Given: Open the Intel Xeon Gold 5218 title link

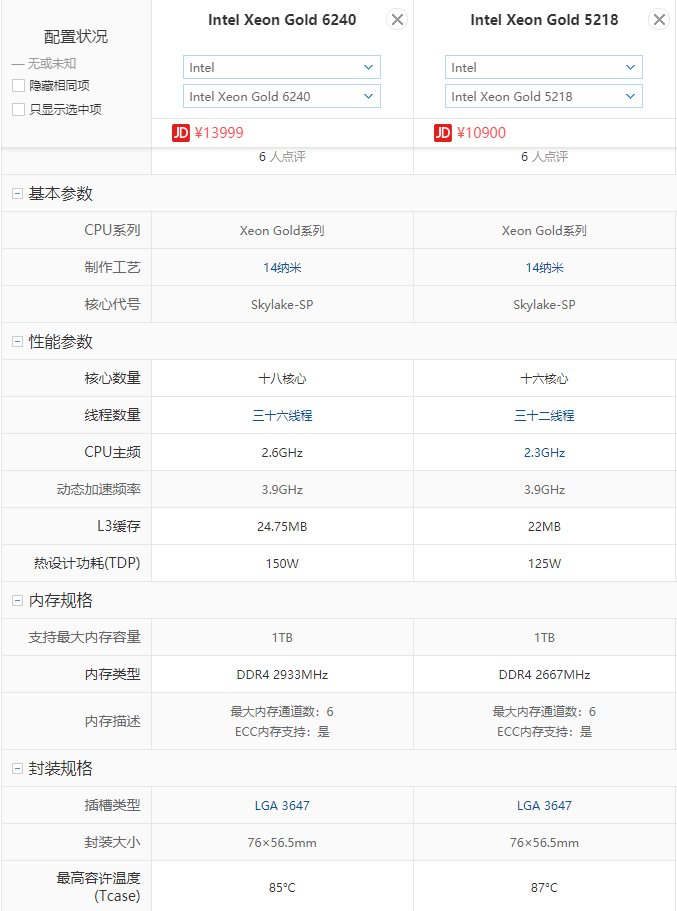Looking at the screenshot, I should click(544, 20).
